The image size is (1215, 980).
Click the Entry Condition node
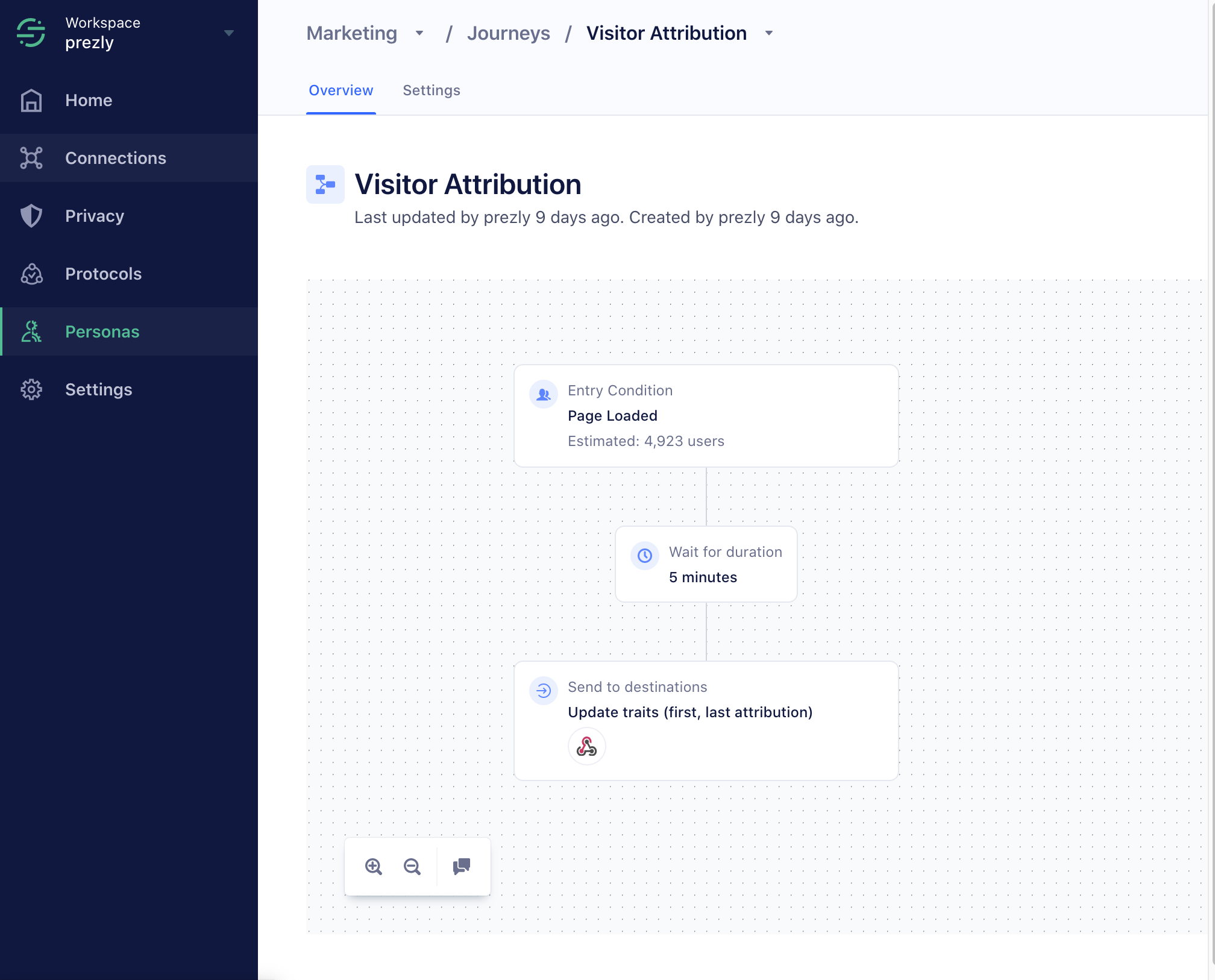[x=706, y=415]
